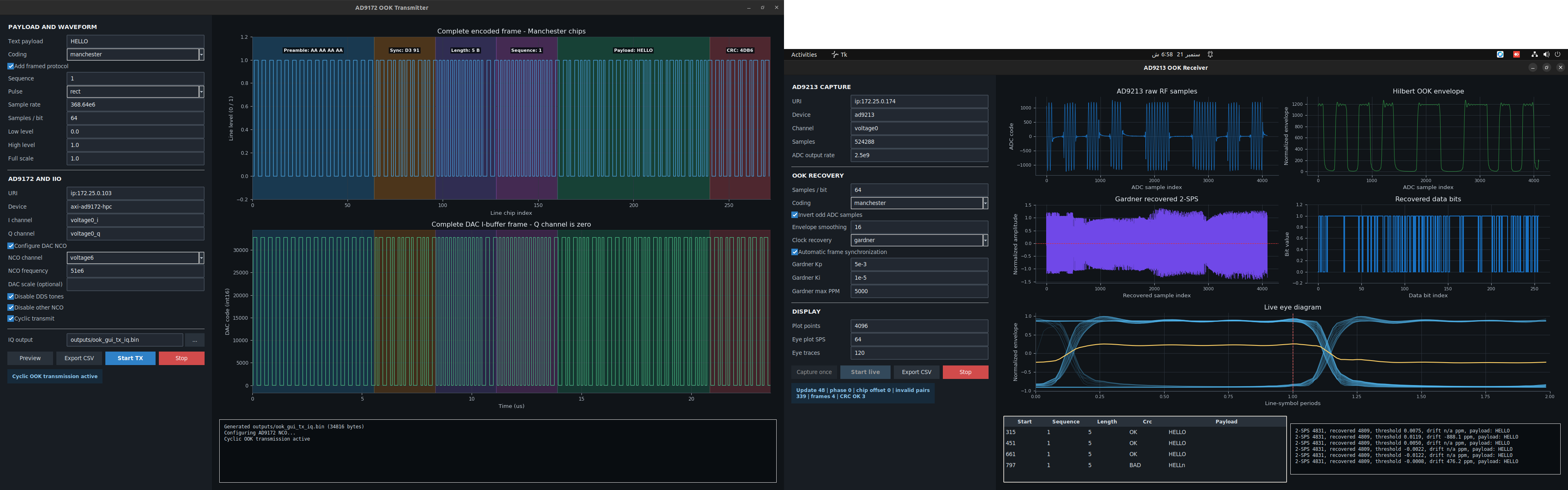Click the transmitter Preview button
Viewport: 1568px width, 490px height.
(x=30, y=358)
